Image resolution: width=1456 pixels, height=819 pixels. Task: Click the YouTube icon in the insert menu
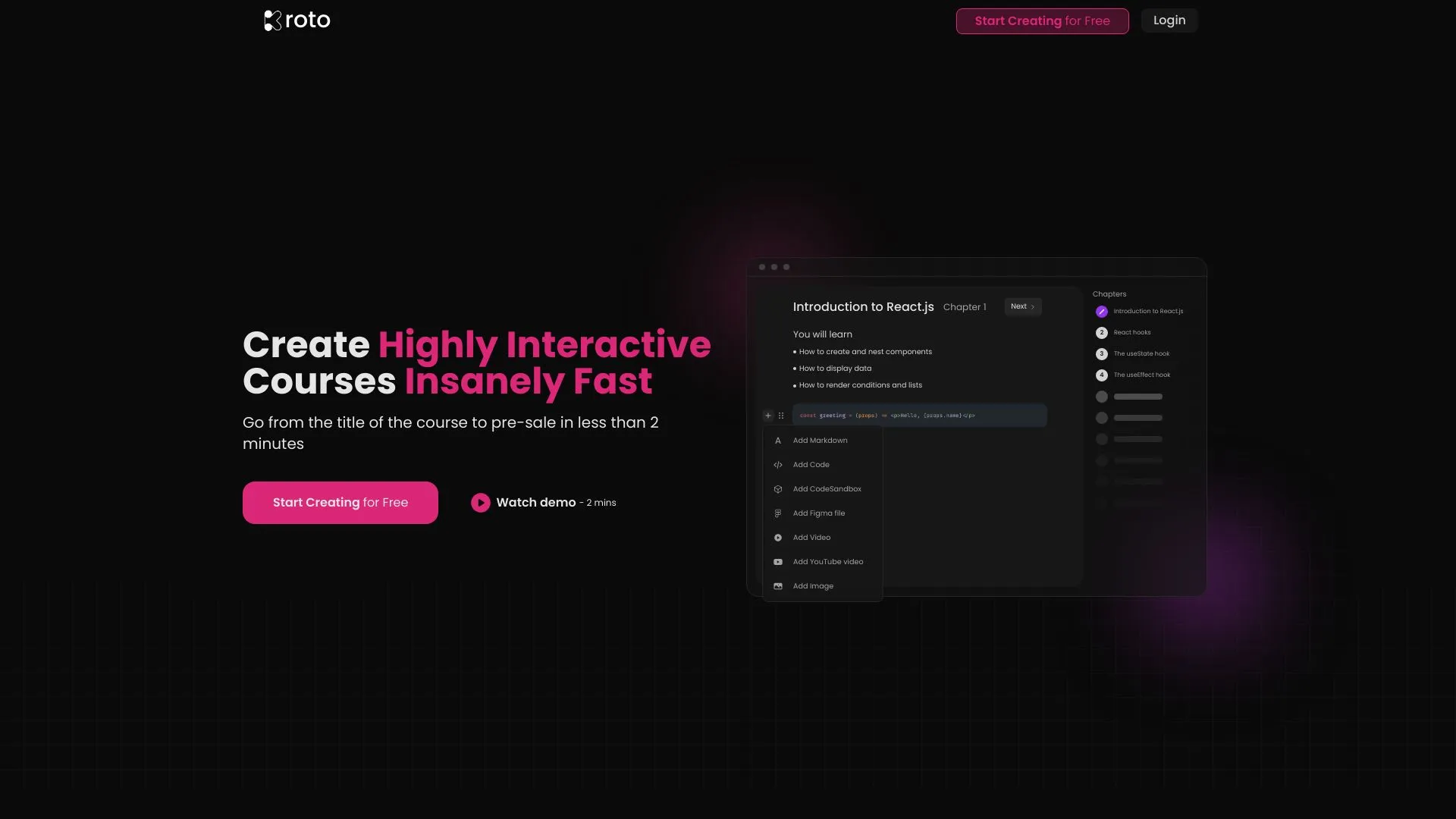coord(778,561)
